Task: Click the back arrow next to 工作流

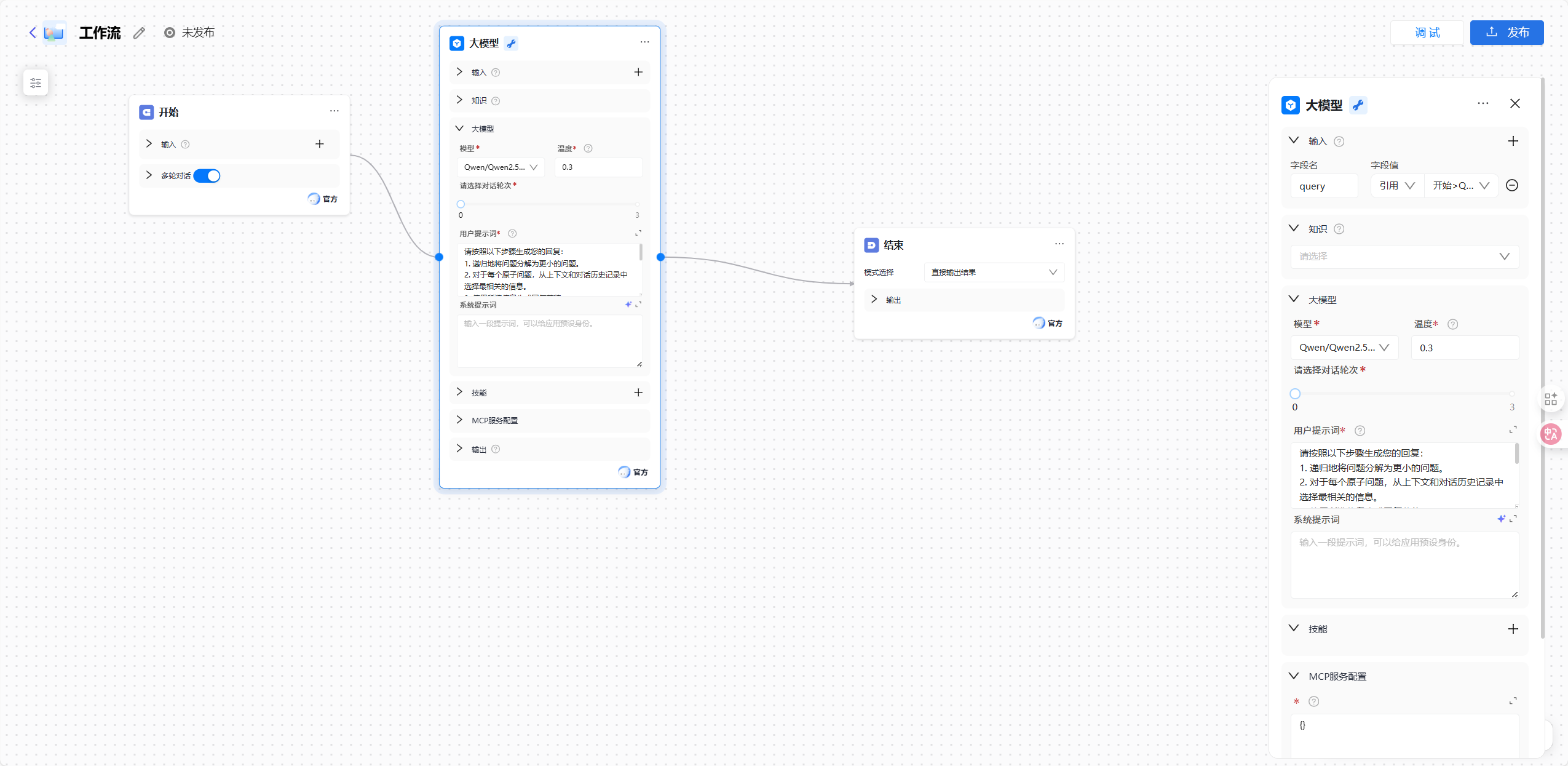Action: tap(33, 33)
